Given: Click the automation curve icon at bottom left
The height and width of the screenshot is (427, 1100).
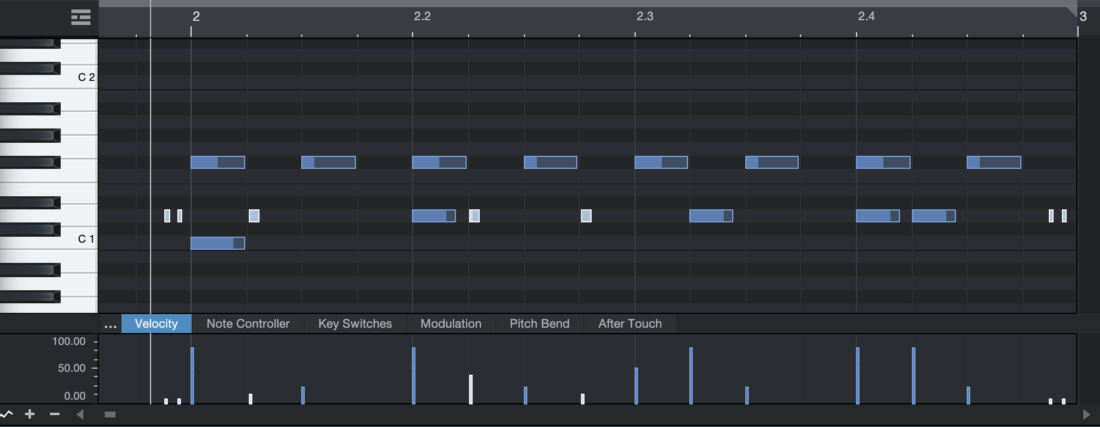Looking at the screenshot, I should [x=6, y=414].
